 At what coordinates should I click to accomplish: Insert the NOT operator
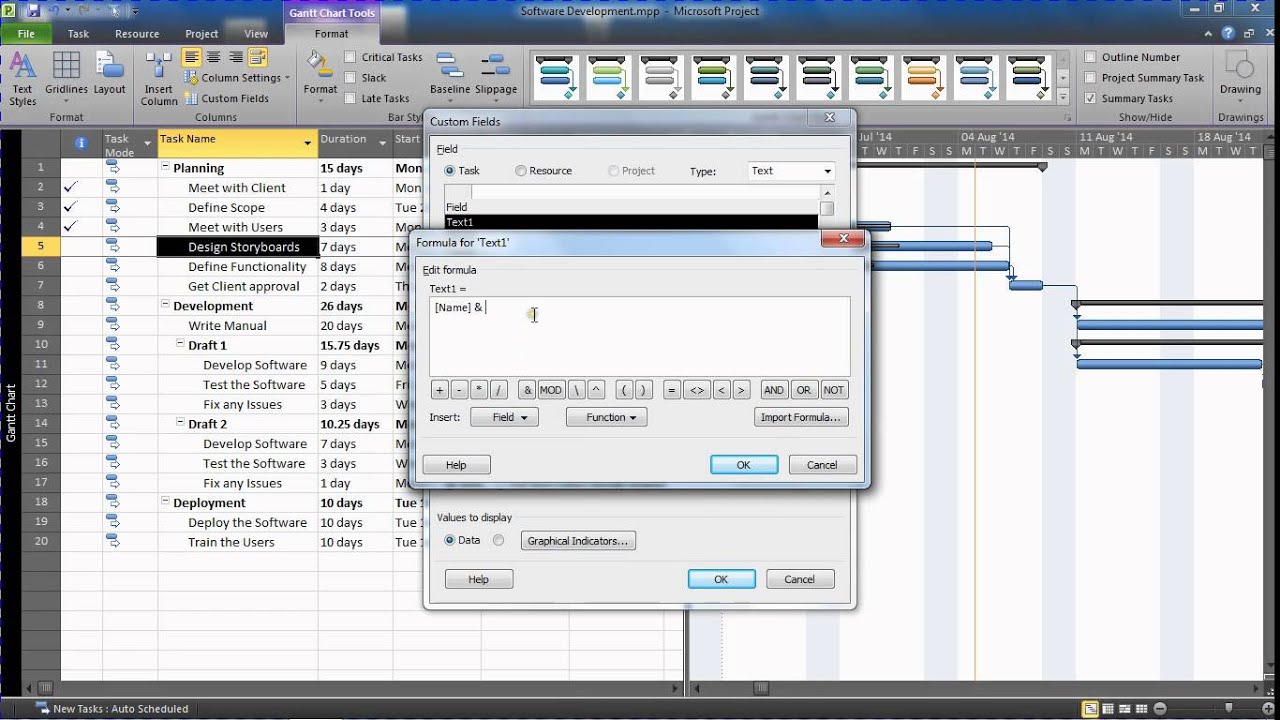pyautogui.click(x=834, y=390)
